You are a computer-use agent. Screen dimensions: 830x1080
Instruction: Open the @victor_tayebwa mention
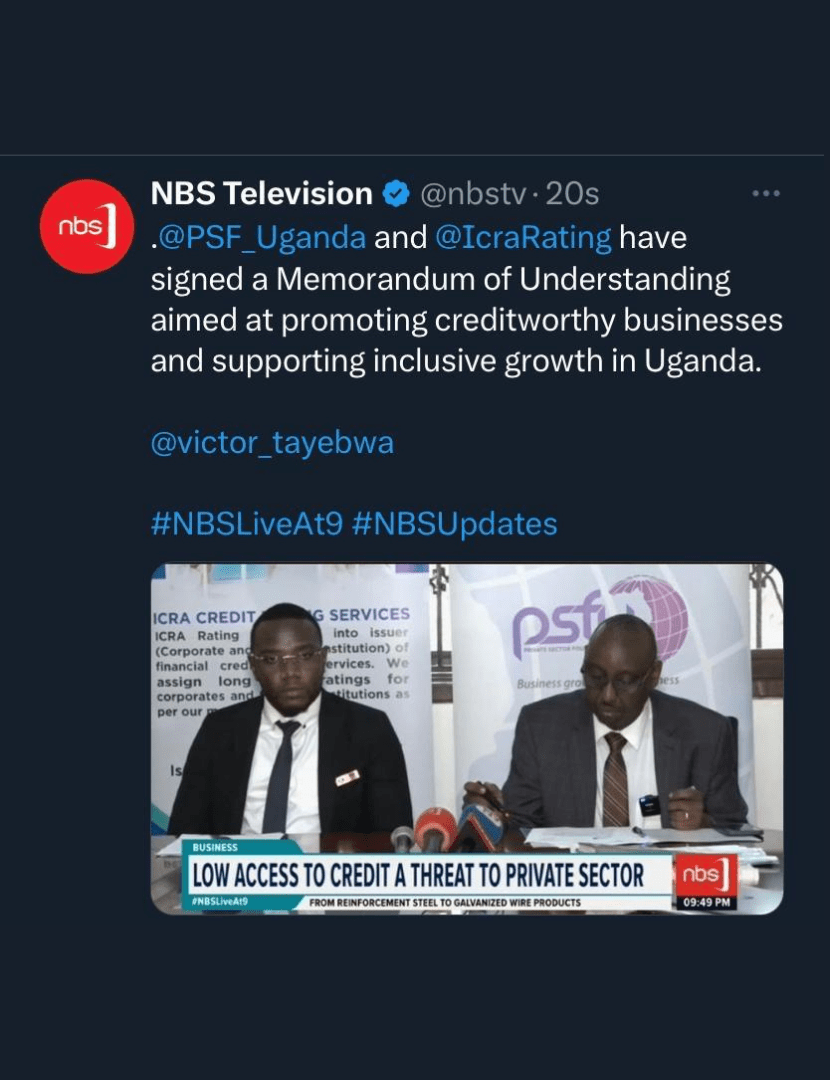pos(272,442)
